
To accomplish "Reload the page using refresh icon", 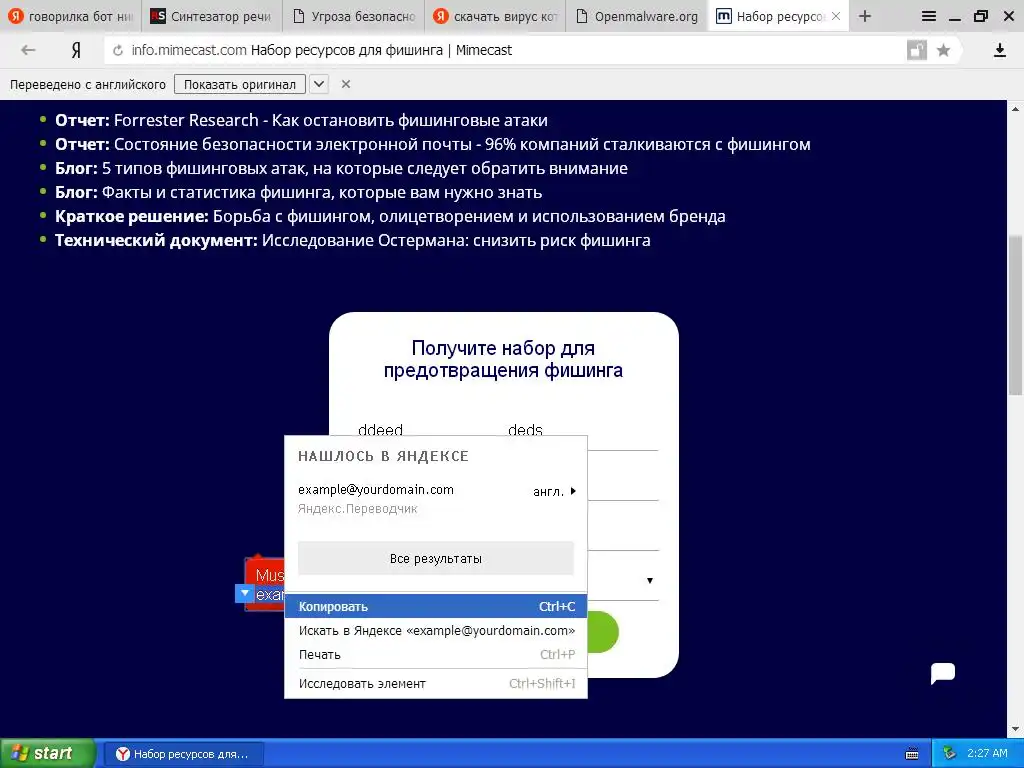I will [x=118, y=50].
